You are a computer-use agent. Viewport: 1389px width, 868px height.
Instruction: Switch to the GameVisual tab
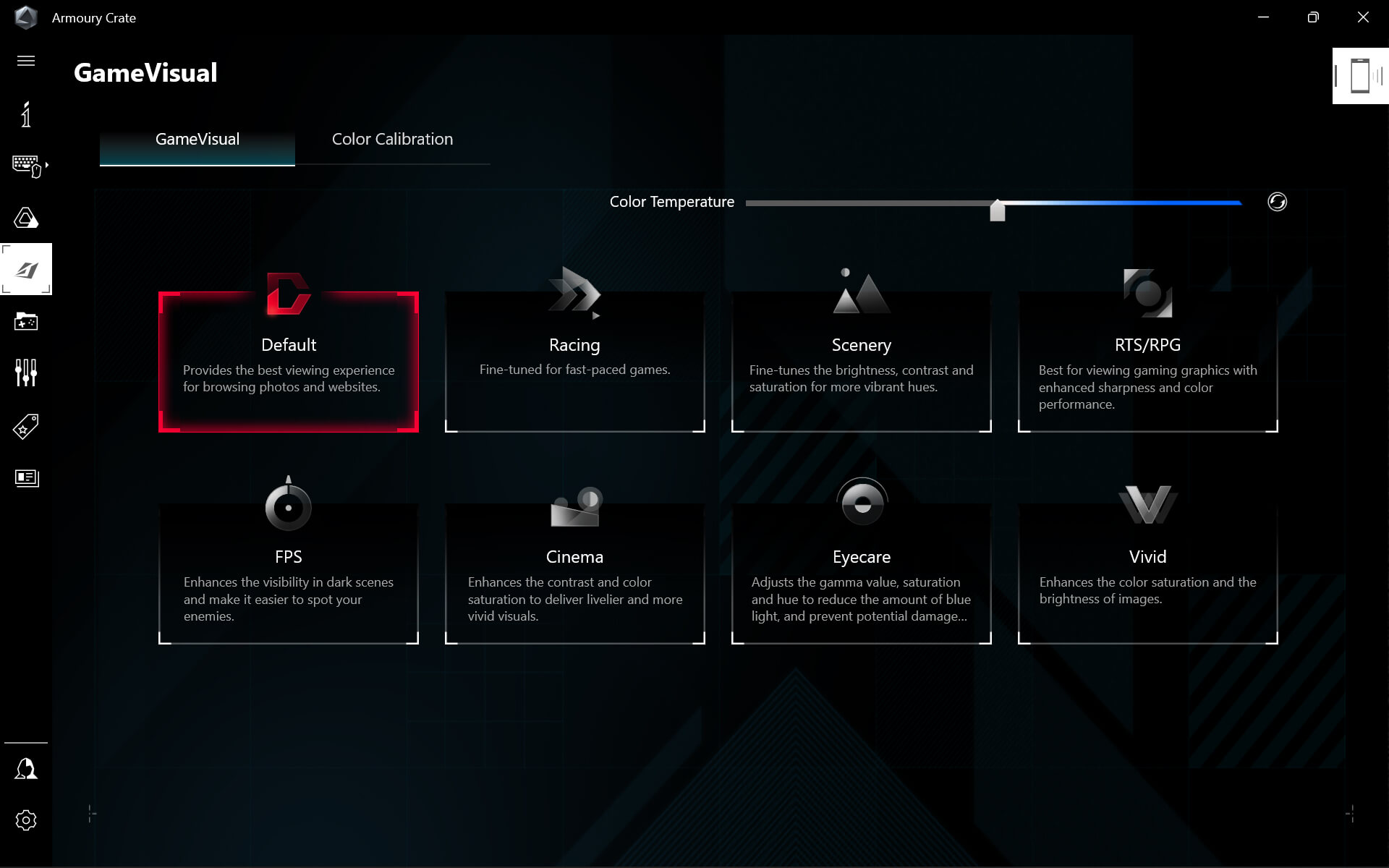(197, 139)
